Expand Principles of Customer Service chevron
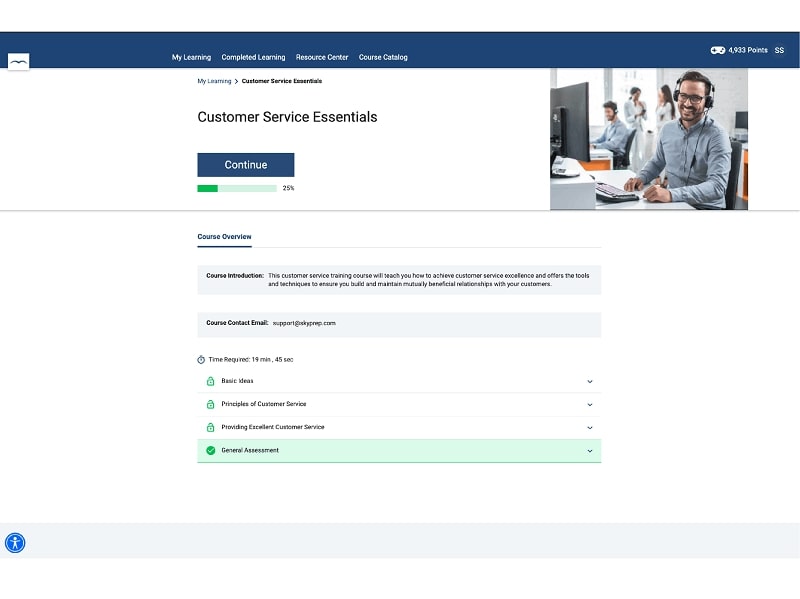Screen dimensions: 800x599 click(x=589, y=404)
